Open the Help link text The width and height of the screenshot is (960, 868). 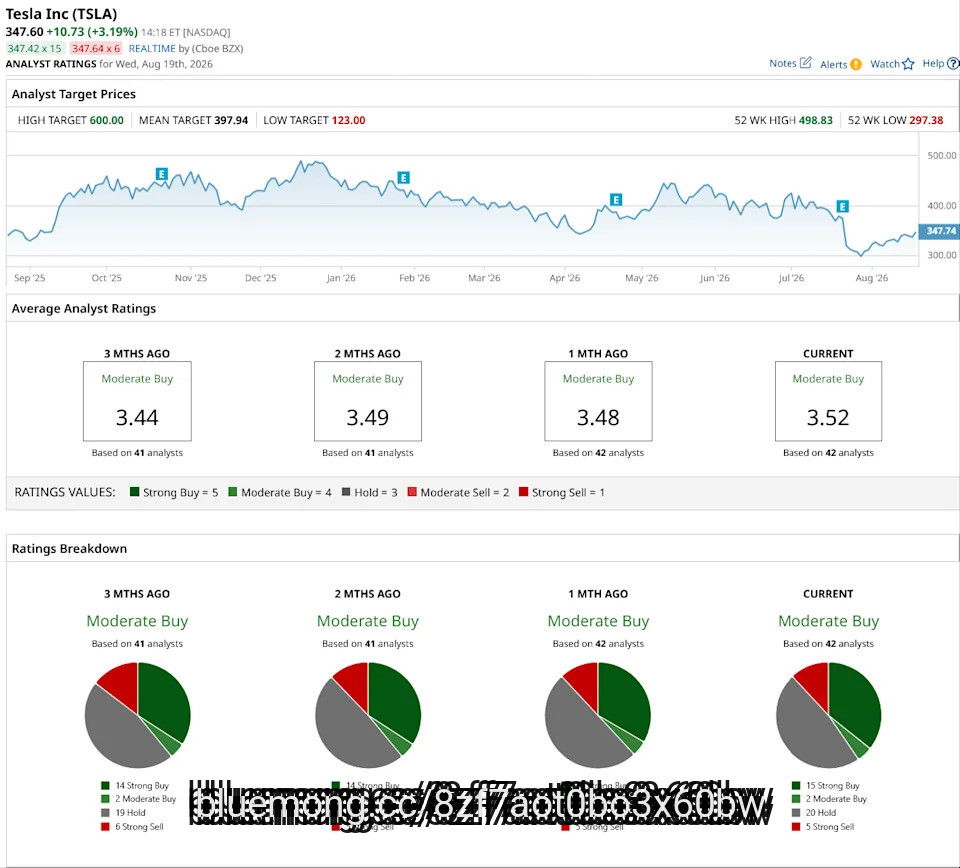click(x=933, y=63)
